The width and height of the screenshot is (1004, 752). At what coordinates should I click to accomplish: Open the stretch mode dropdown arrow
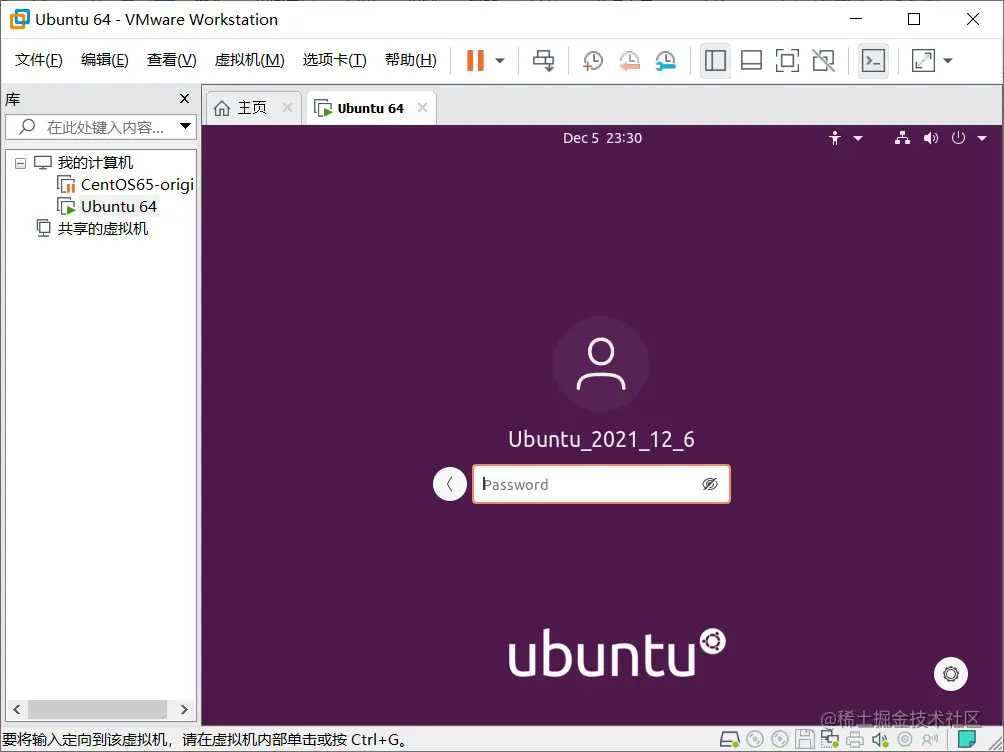click(x=948, y=61)
